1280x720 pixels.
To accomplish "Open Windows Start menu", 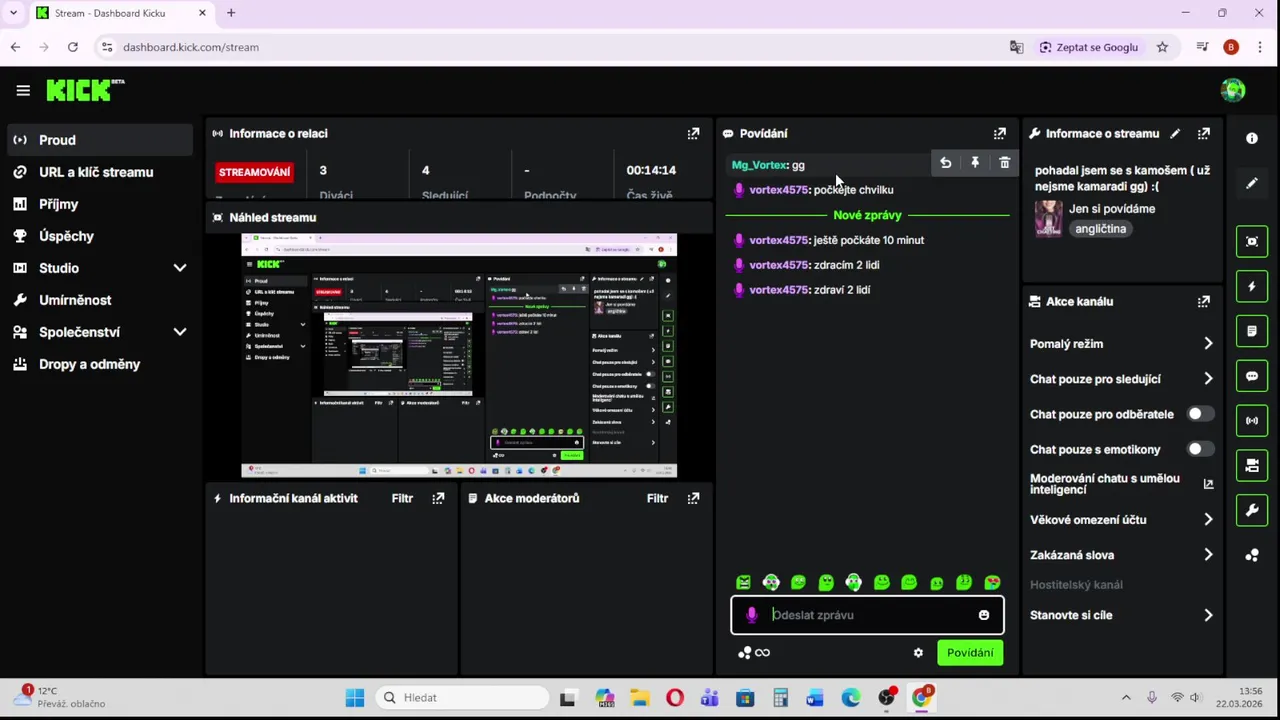I will coord(355,698).
